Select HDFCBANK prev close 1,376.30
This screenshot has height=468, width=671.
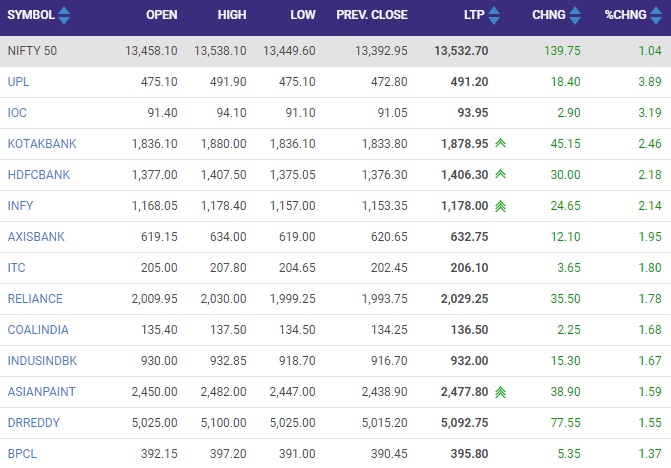385,175
